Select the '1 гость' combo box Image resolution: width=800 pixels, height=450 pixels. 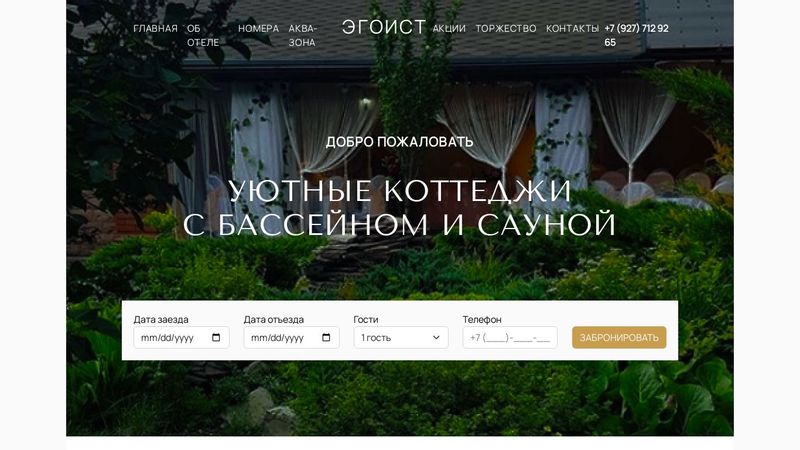coord(401,338)
